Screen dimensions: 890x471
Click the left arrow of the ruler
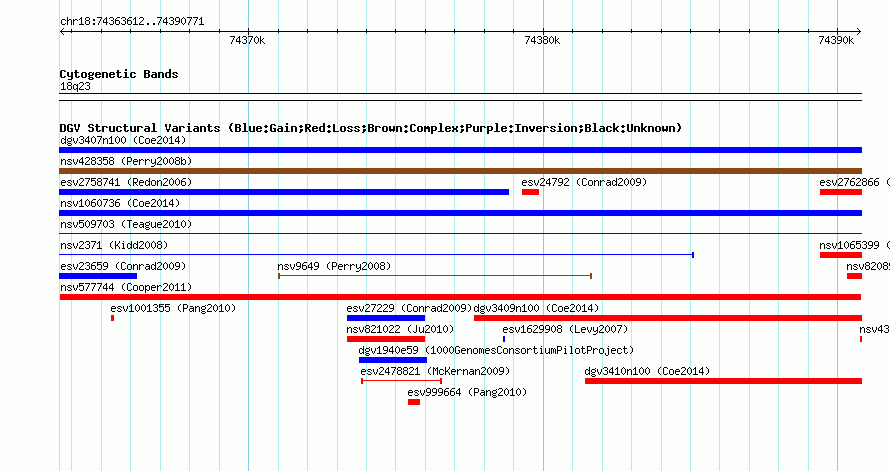(x=63, y=32)
